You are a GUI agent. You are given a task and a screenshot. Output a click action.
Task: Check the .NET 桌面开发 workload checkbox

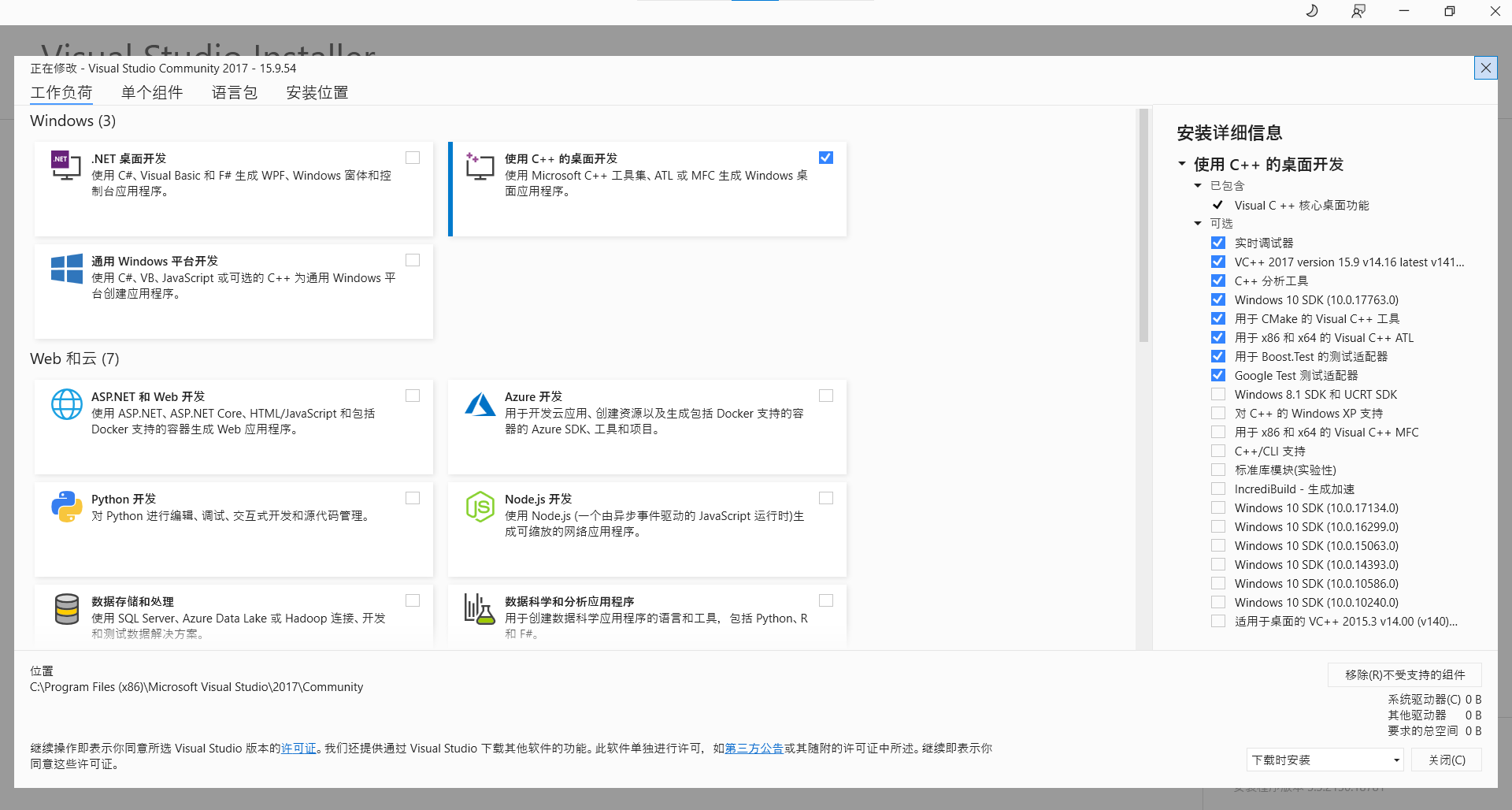[413, 158]
